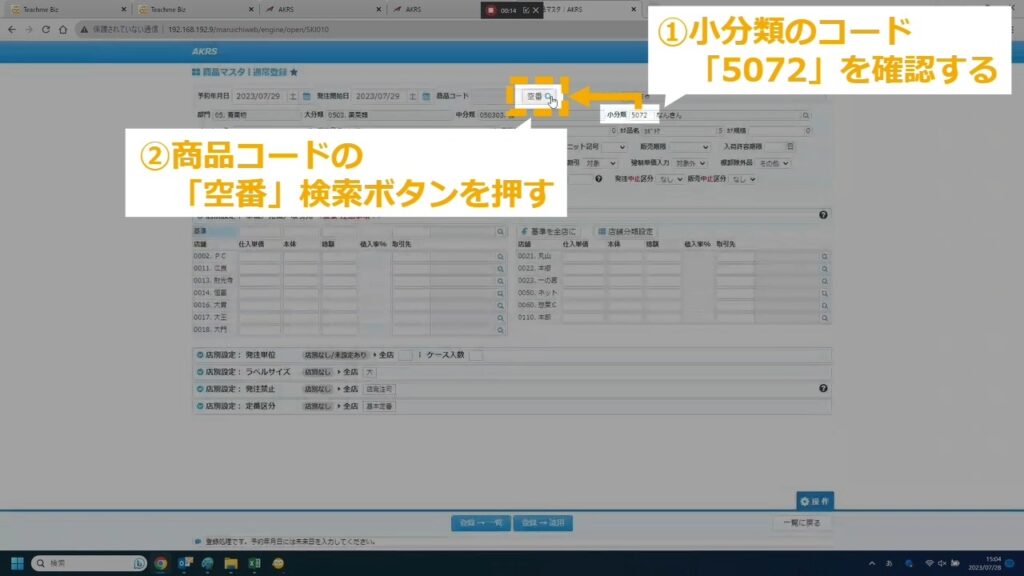Image resolution: width=1024 pixels, height=576 pixels.
Task: Open Excel from the Windows taskbar
Action: pyautogui.click(x=255, y=564)
